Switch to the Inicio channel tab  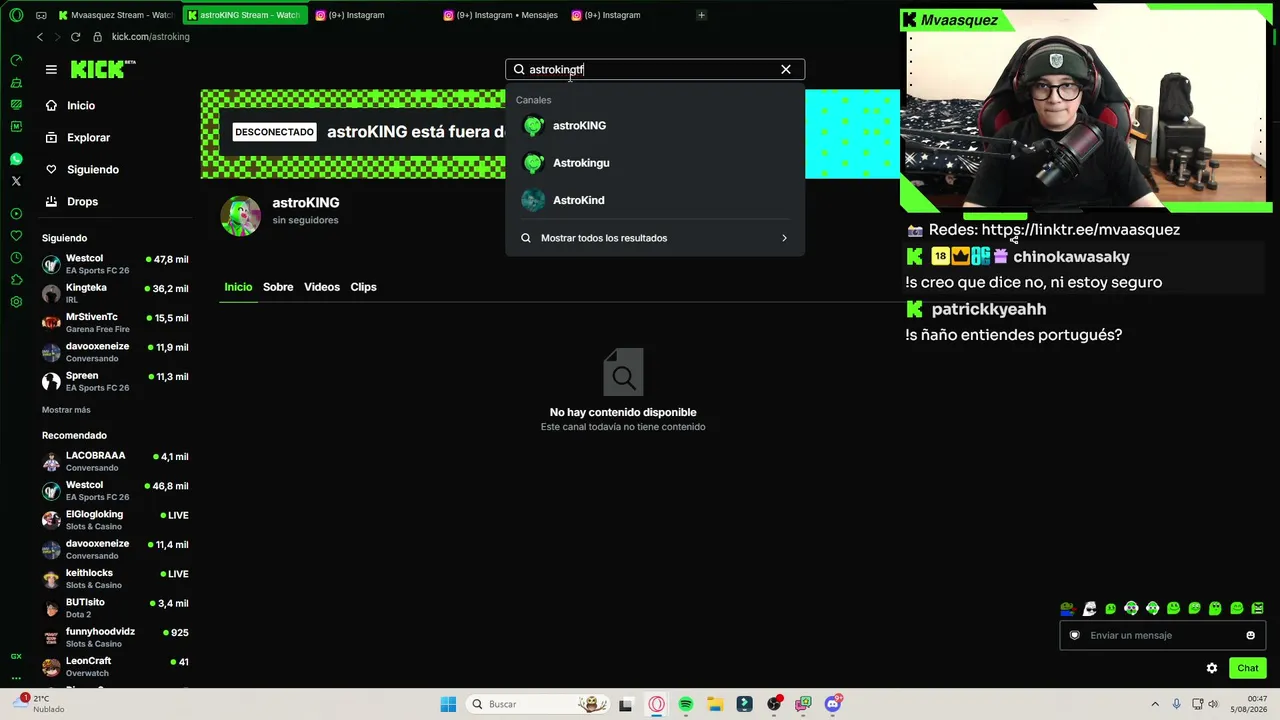pos(238,287)
